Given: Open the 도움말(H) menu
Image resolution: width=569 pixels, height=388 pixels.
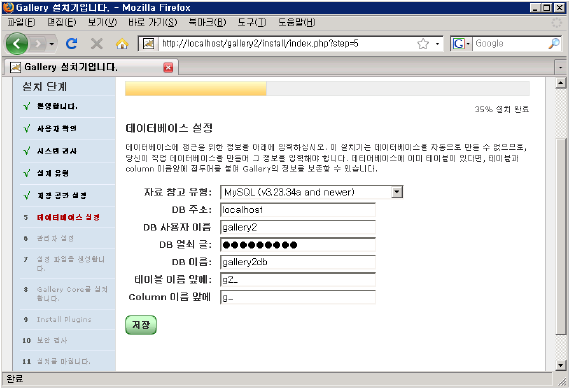Looking at the screenshot, I should point(296,23).
